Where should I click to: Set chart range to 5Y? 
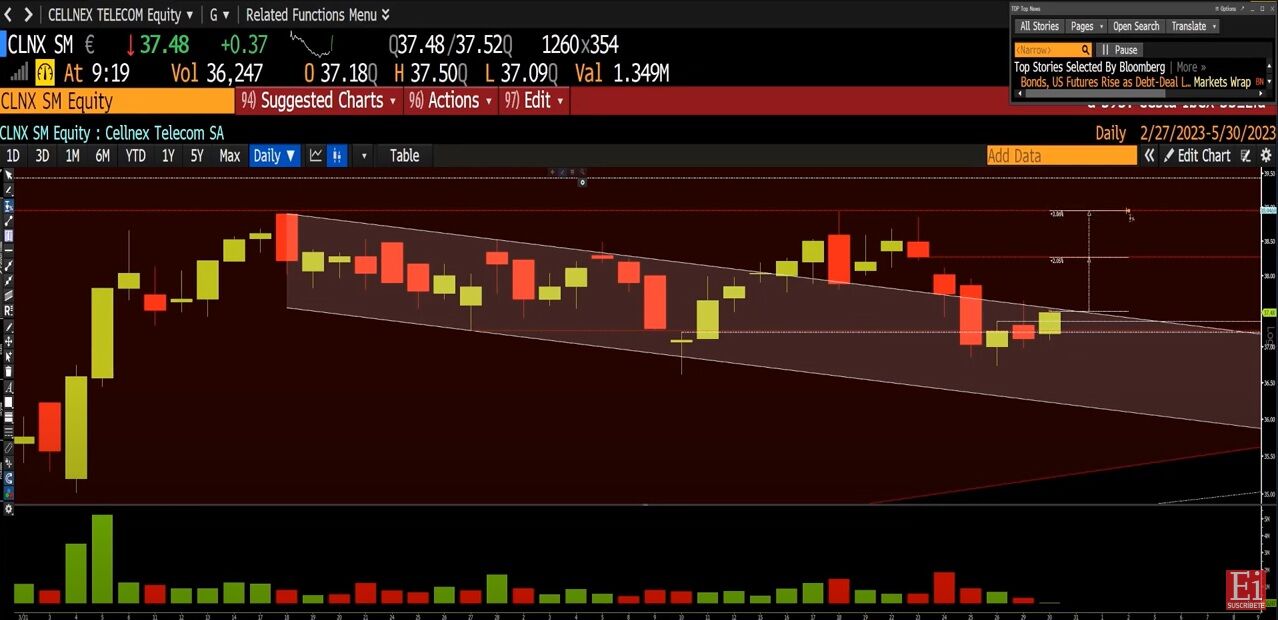tap(197, 155)
